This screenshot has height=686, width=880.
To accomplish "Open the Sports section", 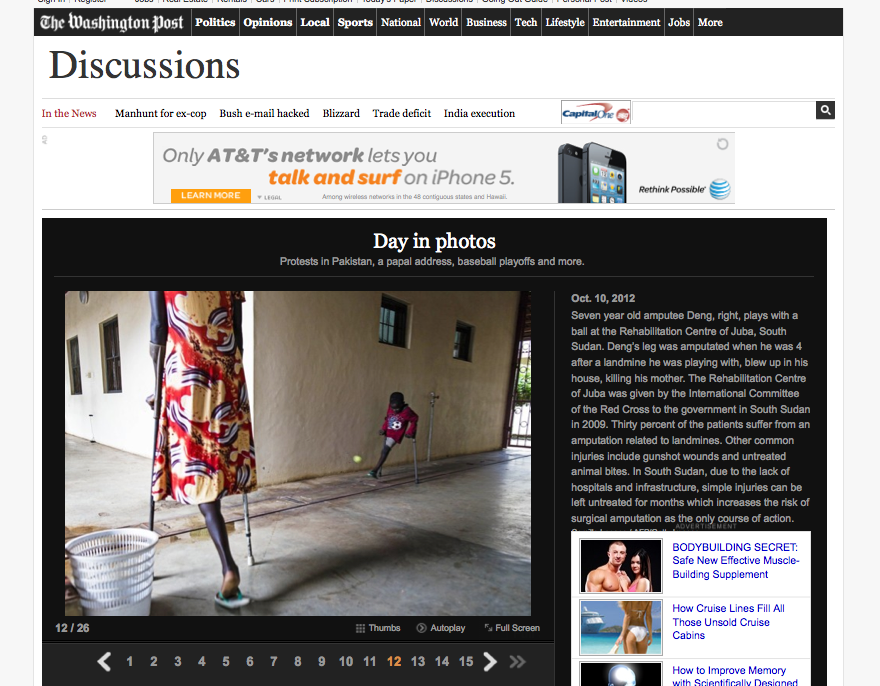I will 355,22.
